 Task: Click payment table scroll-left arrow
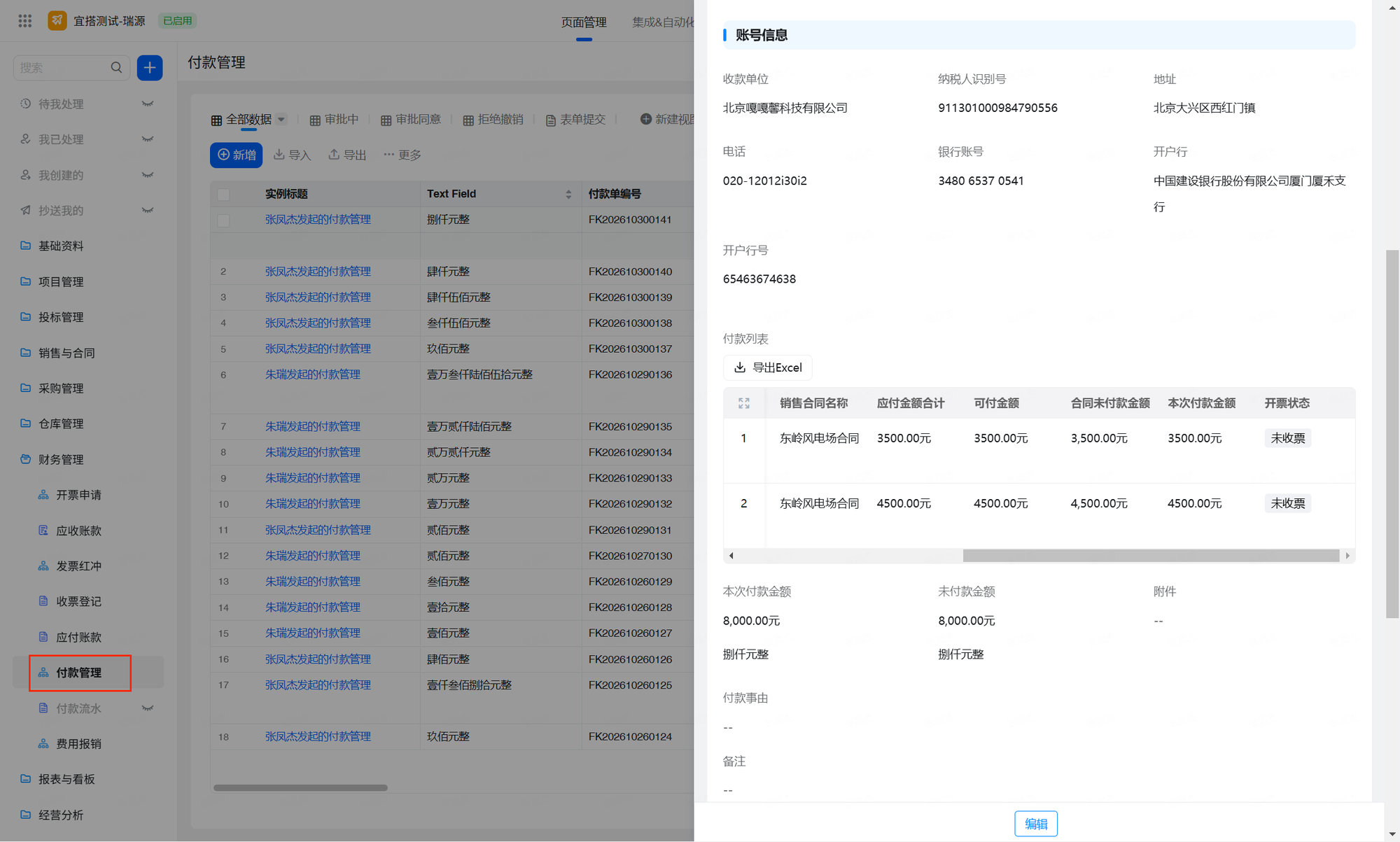[731, 556]
